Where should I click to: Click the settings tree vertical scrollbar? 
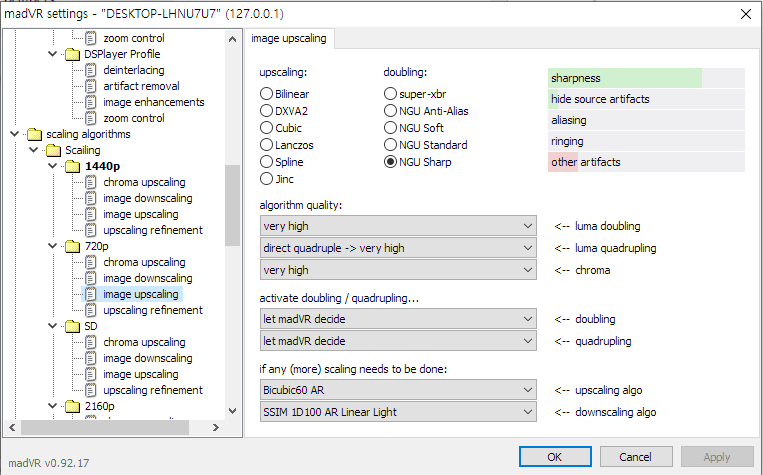233,230
